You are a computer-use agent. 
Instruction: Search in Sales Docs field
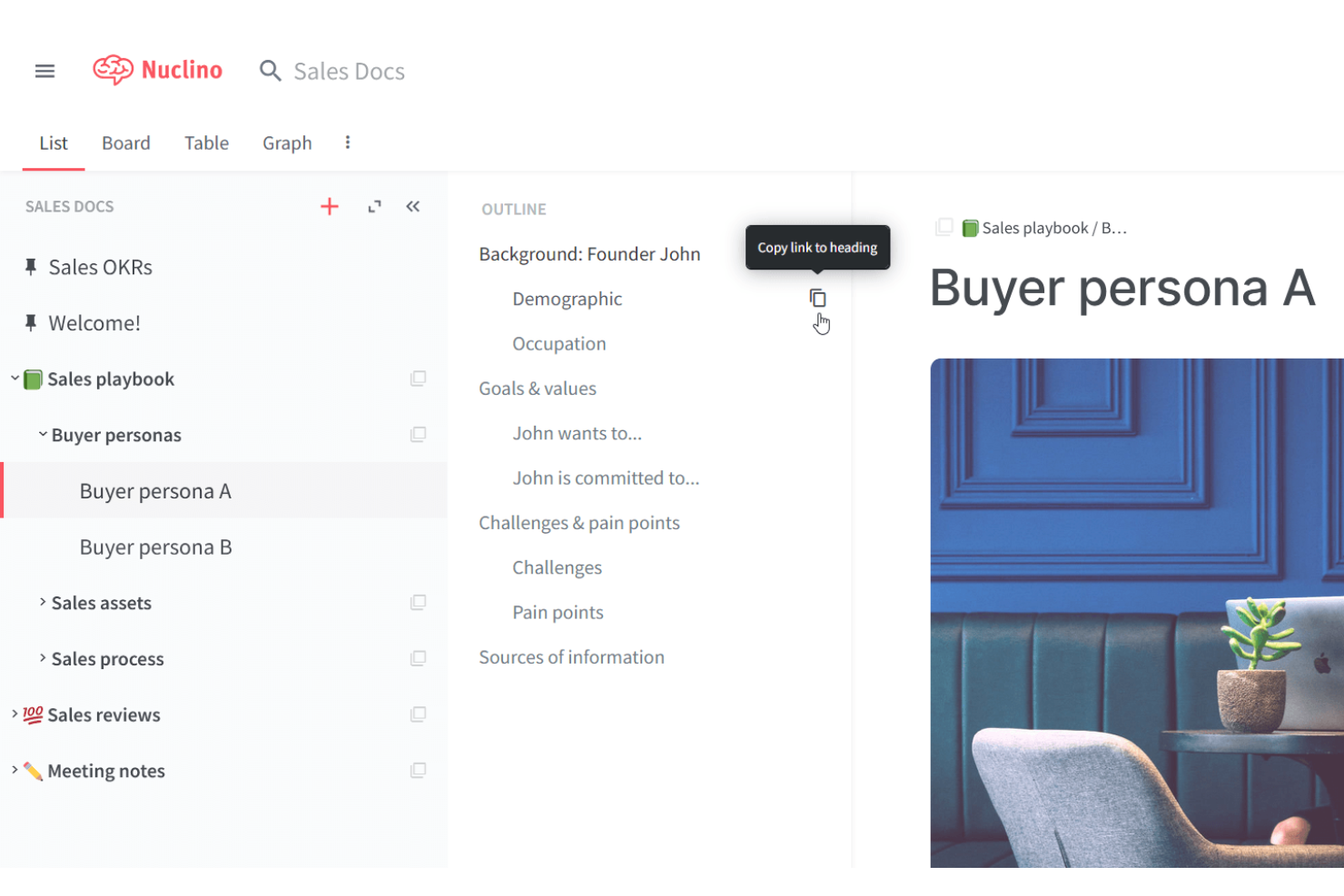[x=350, y=71]
